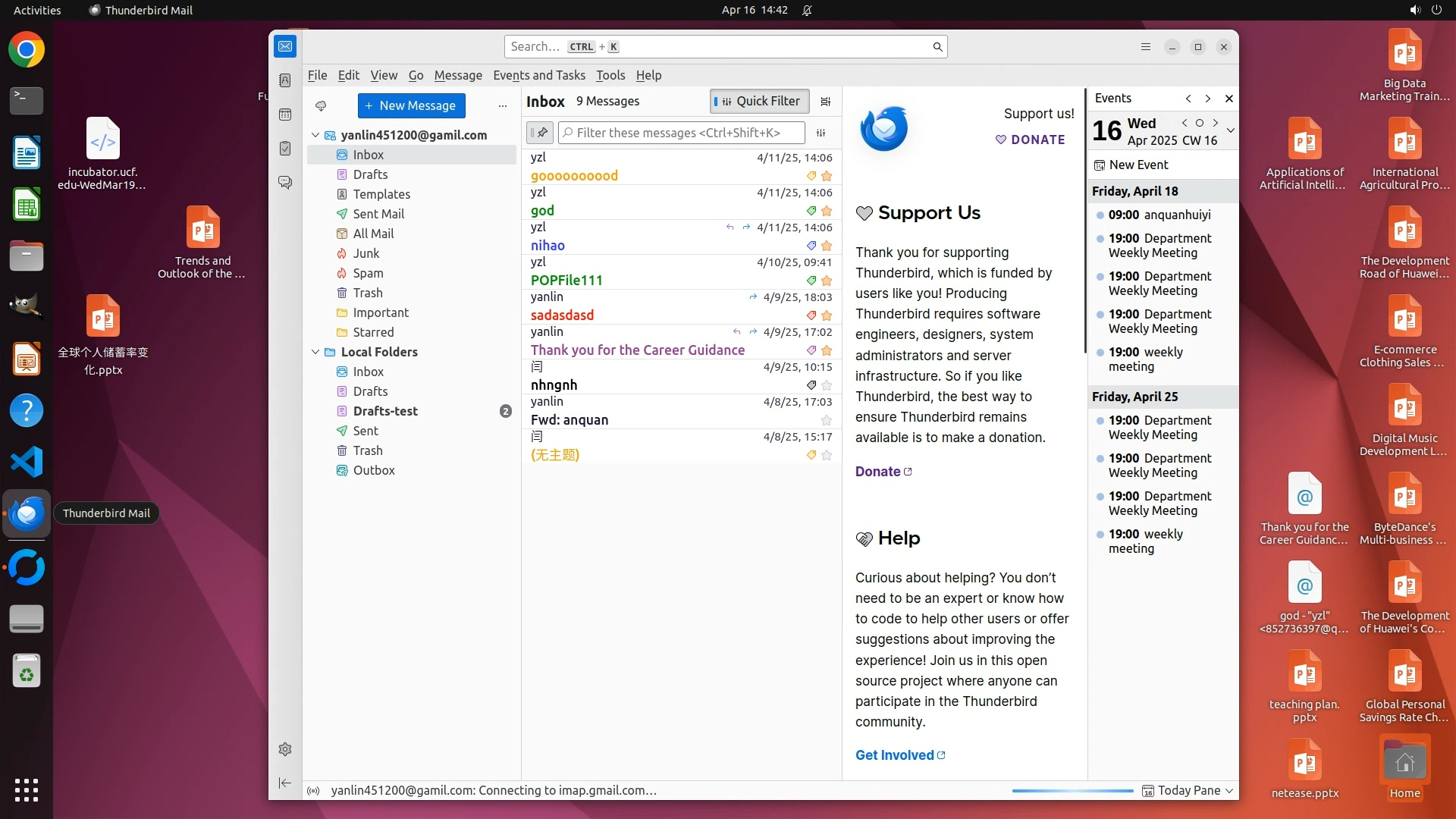
Task: Collapse the Local Folders tree
Action: [315, 352]
